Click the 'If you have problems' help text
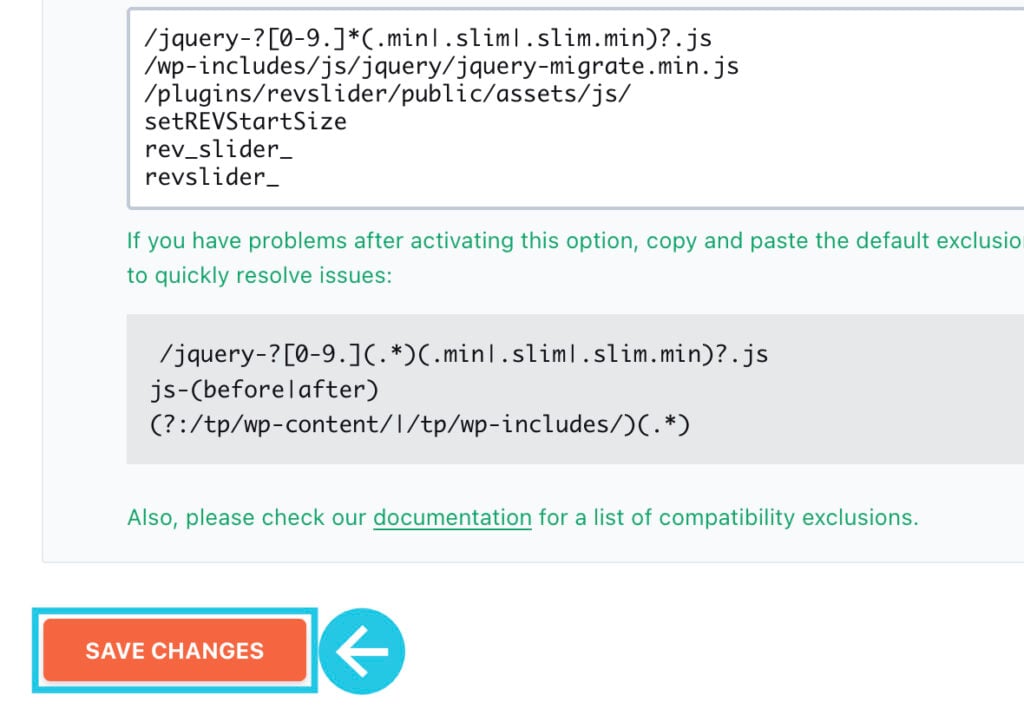Image resolution: width=1024 pixels, height=722 pixels. pyautogui.click(x=236, y=241)
